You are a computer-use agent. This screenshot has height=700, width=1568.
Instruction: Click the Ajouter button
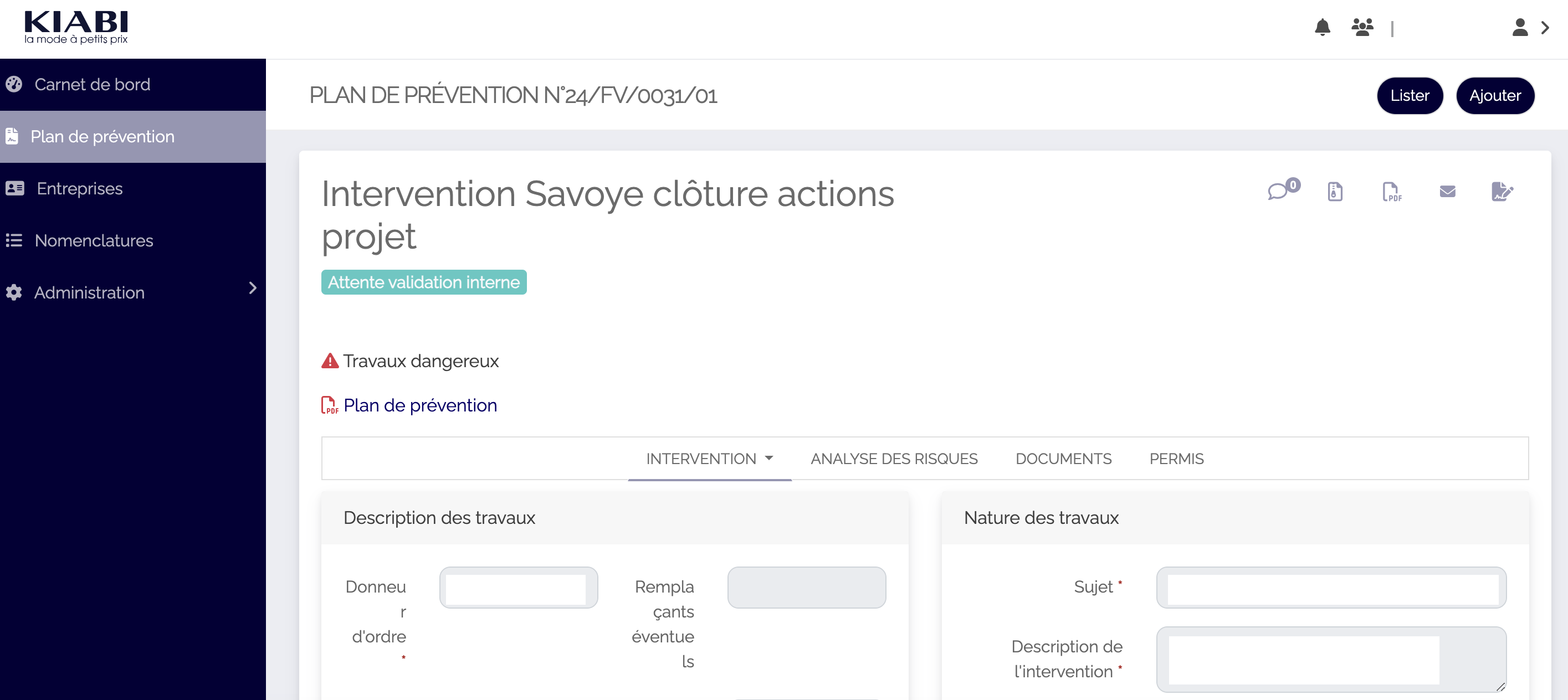pyautogui.click(x=1494, y=95)
